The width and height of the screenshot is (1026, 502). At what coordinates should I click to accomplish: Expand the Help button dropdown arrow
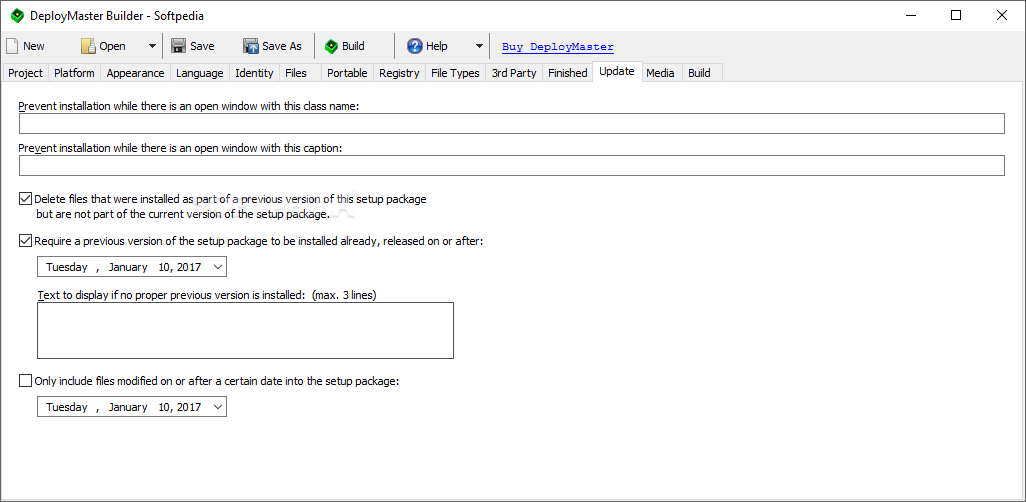point(479,46)
